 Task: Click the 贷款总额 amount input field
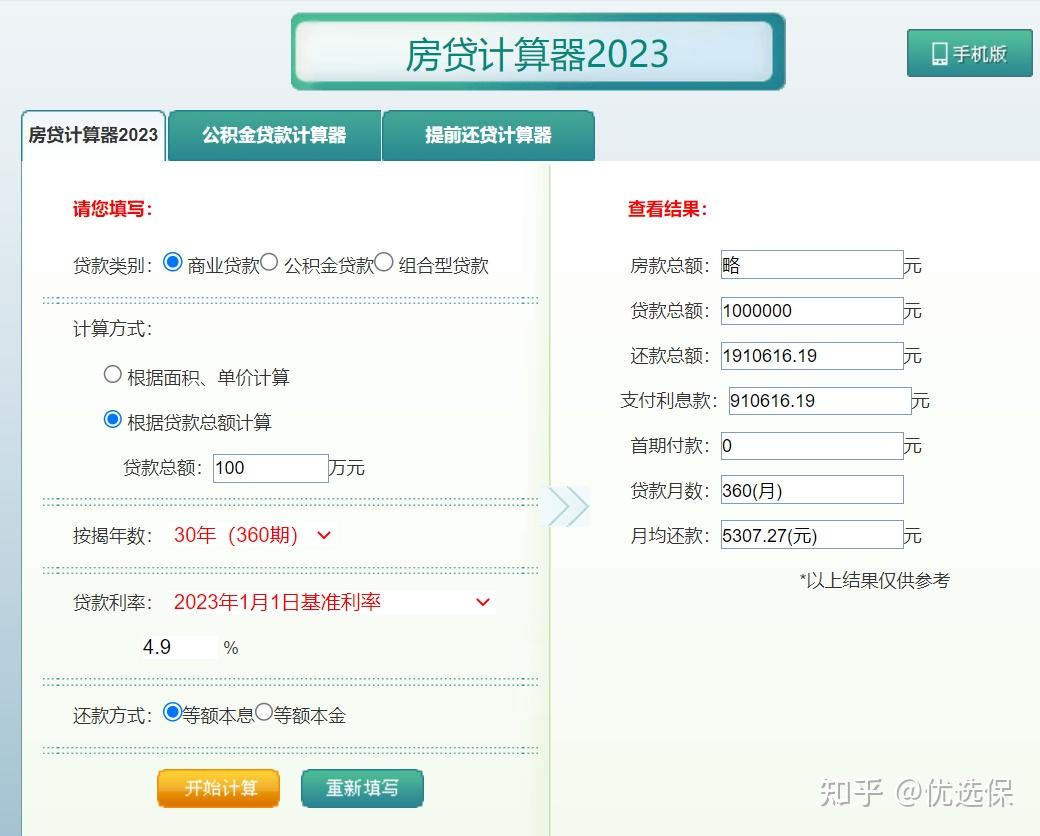(269, 467)
